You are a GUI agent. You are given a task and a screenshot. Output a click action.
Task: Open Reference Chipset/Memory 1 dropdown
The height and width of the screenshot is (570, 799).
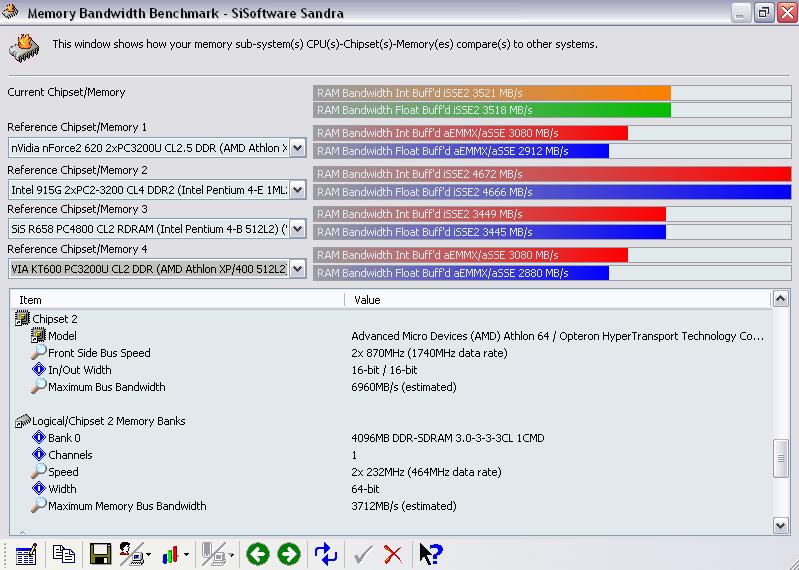298,148
